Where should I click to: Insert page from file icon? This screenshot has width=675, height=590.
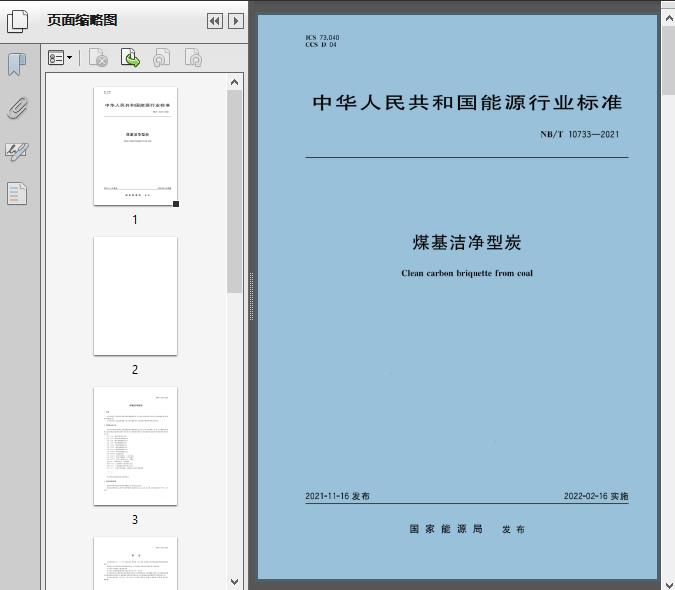tap(130, 58)
